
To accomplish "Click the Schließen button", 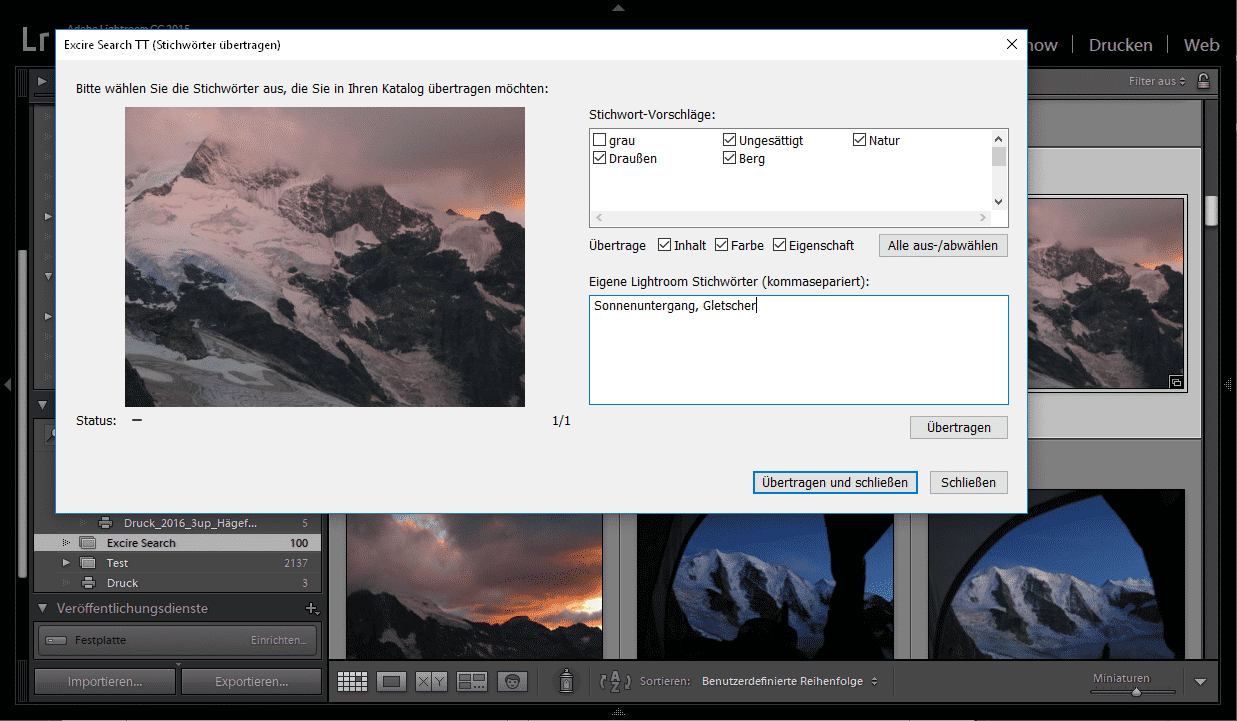I will coord(968,482).
